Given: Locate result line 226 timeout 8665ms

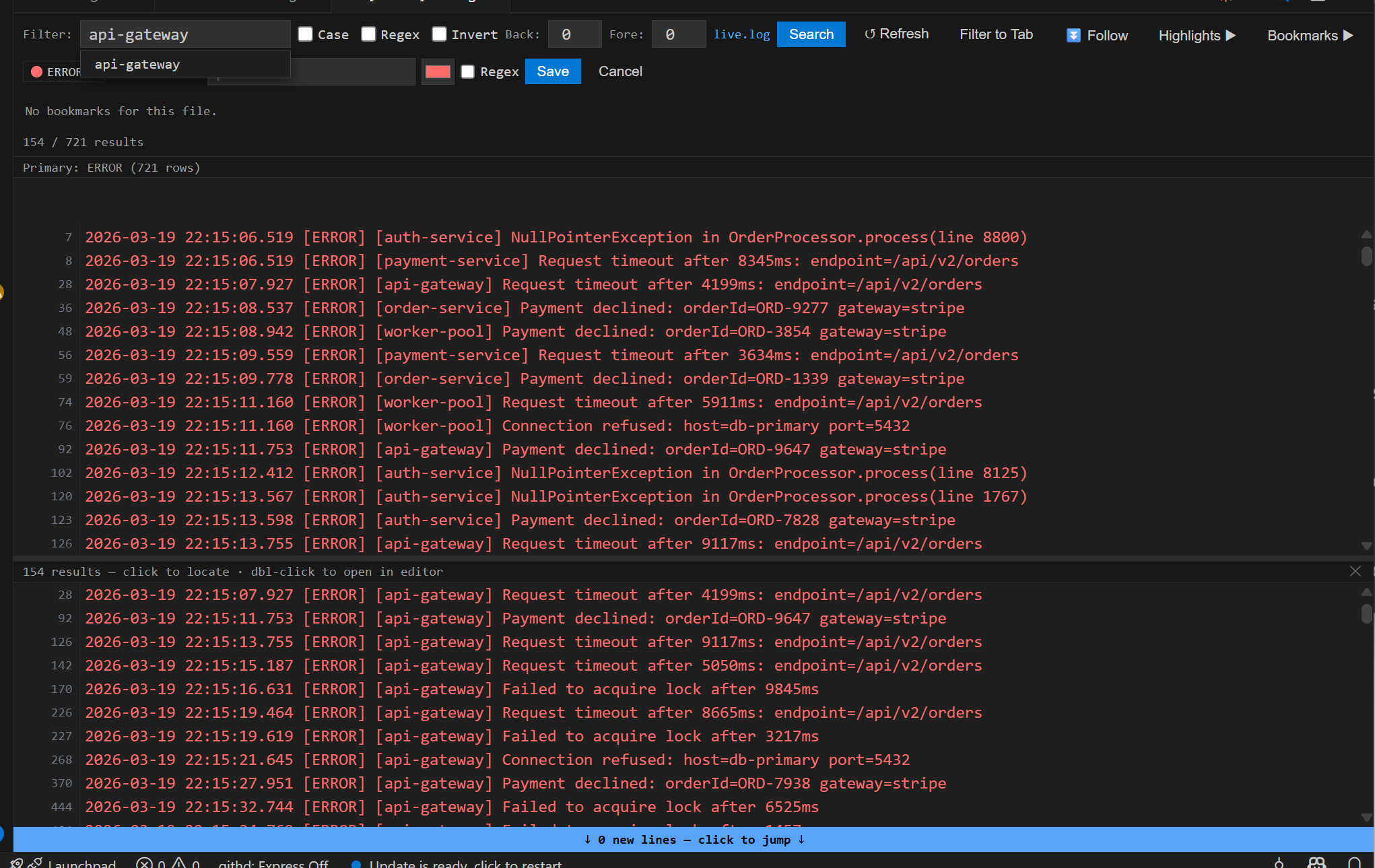Looking at the screenshot, I should (687, 712).
